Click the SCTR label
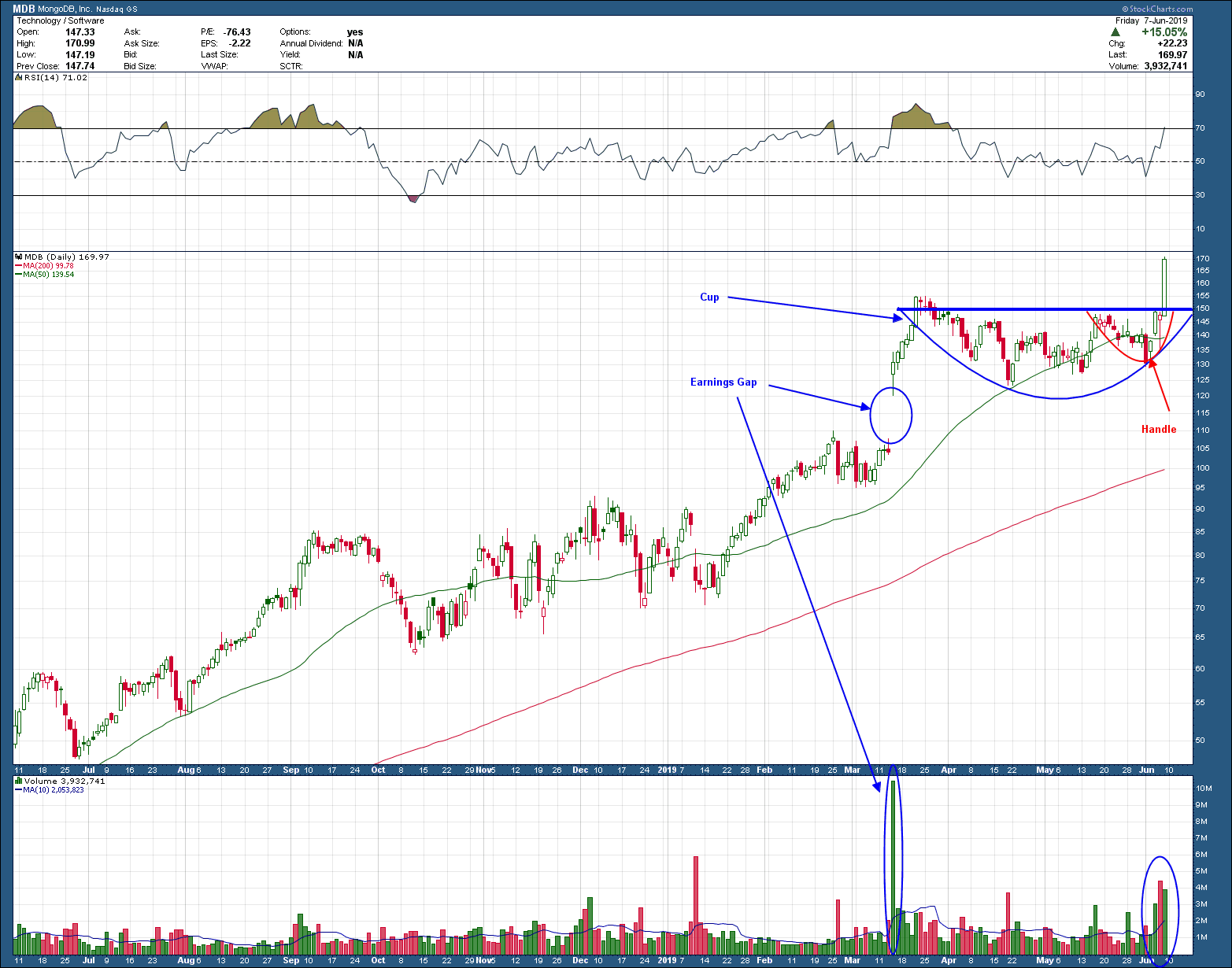This screenshot has height=968, width=1232. coord(291,67)
